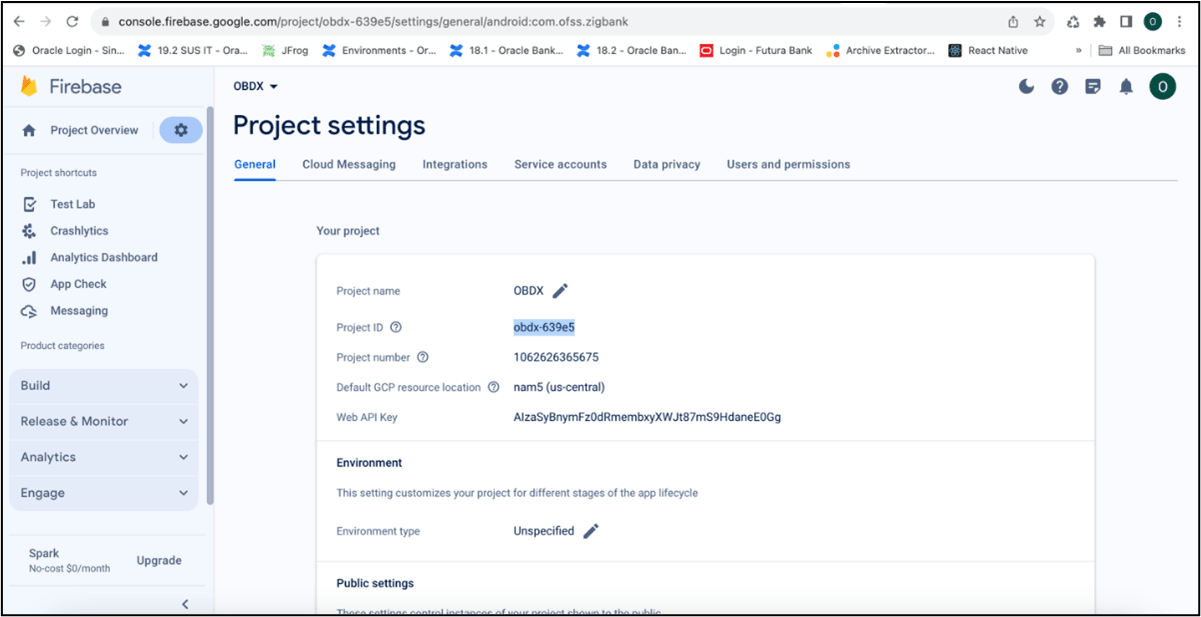Click the site info icon in the address bar

point(105,21)
